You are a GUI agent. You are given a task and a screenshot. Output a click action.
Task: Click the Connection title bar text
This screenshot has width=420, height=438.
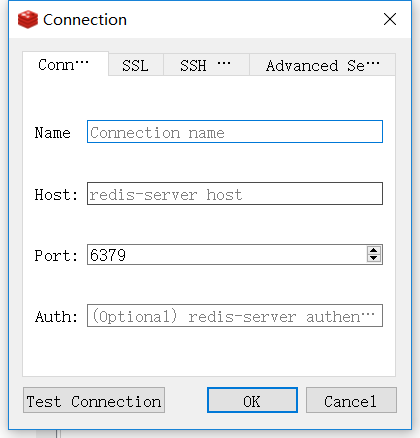click(85, 20)
